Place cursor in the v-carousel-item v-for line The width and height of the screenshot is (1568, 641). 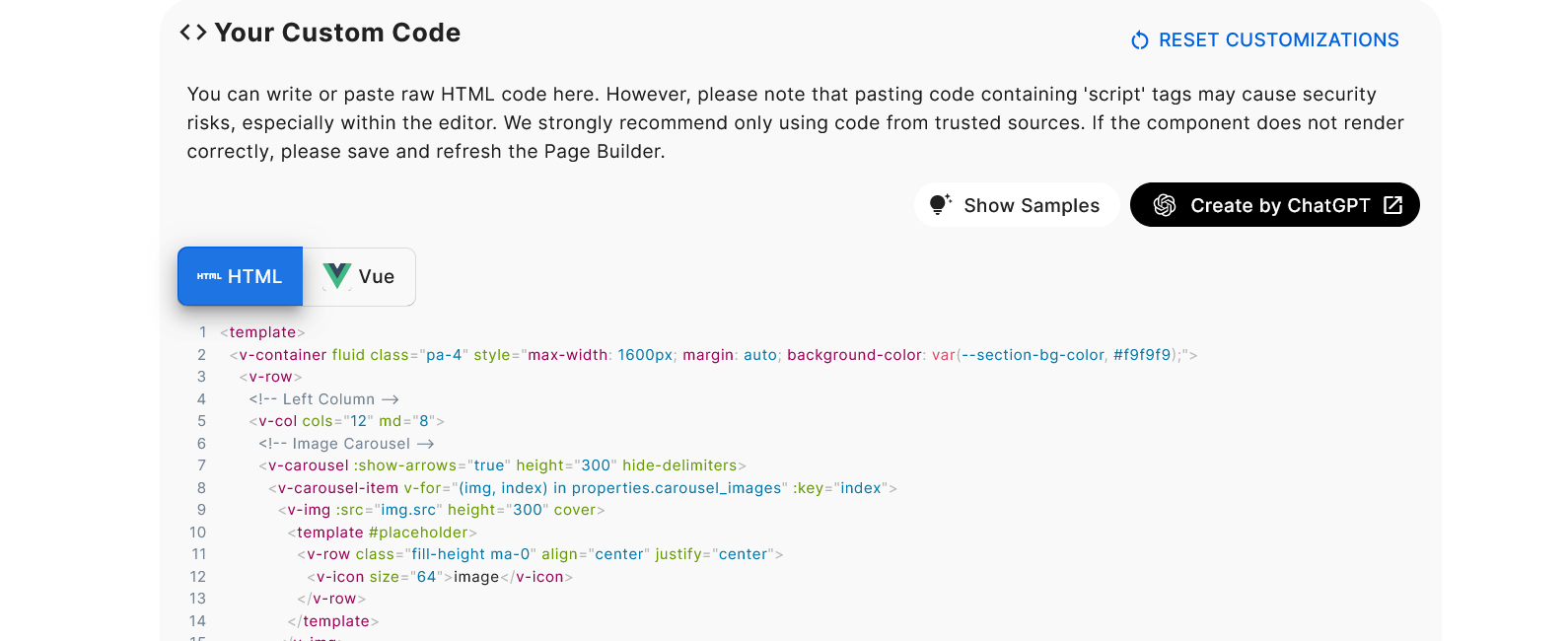tap(582, 488)
